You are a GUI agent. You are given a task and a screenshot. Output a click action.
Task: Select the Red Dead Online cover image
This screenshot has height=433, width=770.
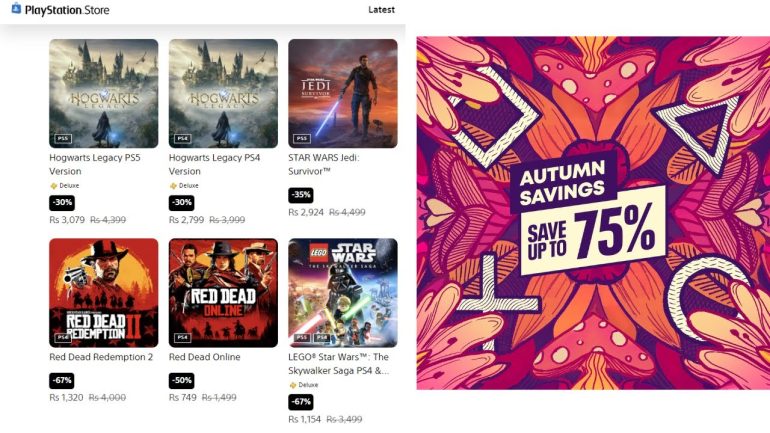(x=223, y=293)
